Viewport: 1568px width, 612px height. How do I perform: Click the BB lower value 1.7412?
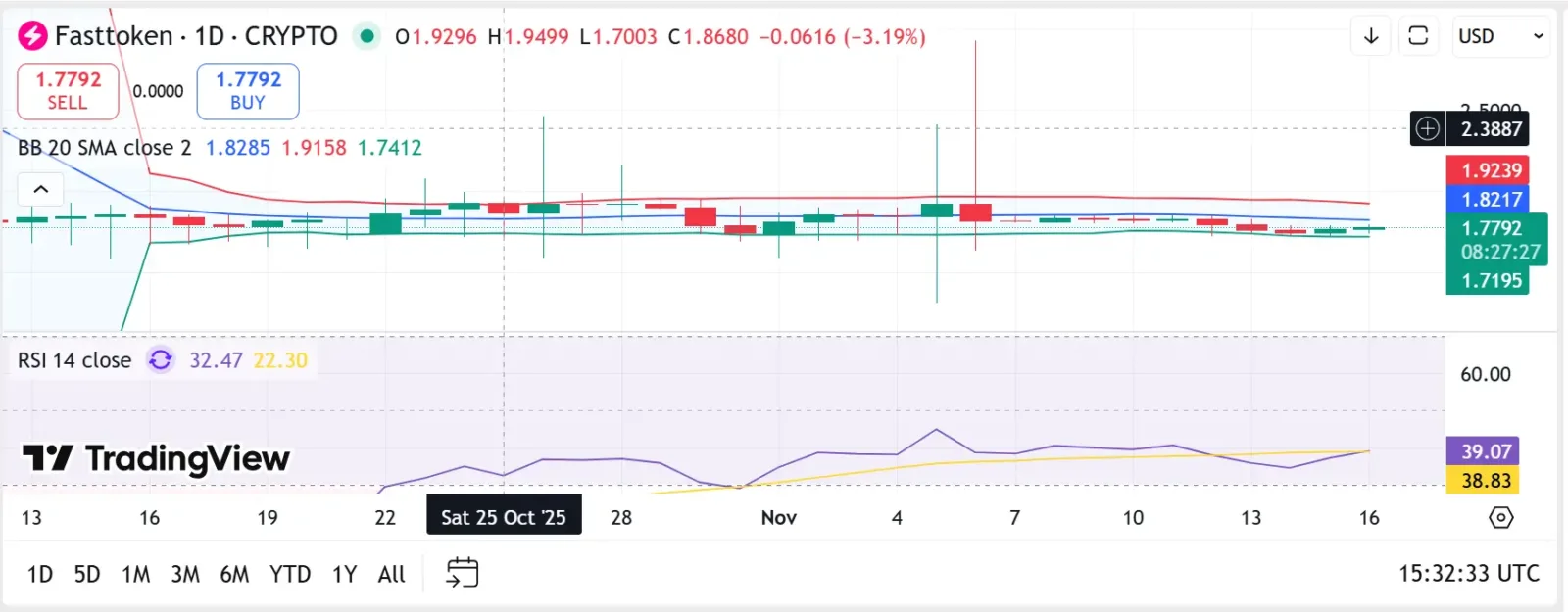[x=389, y=148]
